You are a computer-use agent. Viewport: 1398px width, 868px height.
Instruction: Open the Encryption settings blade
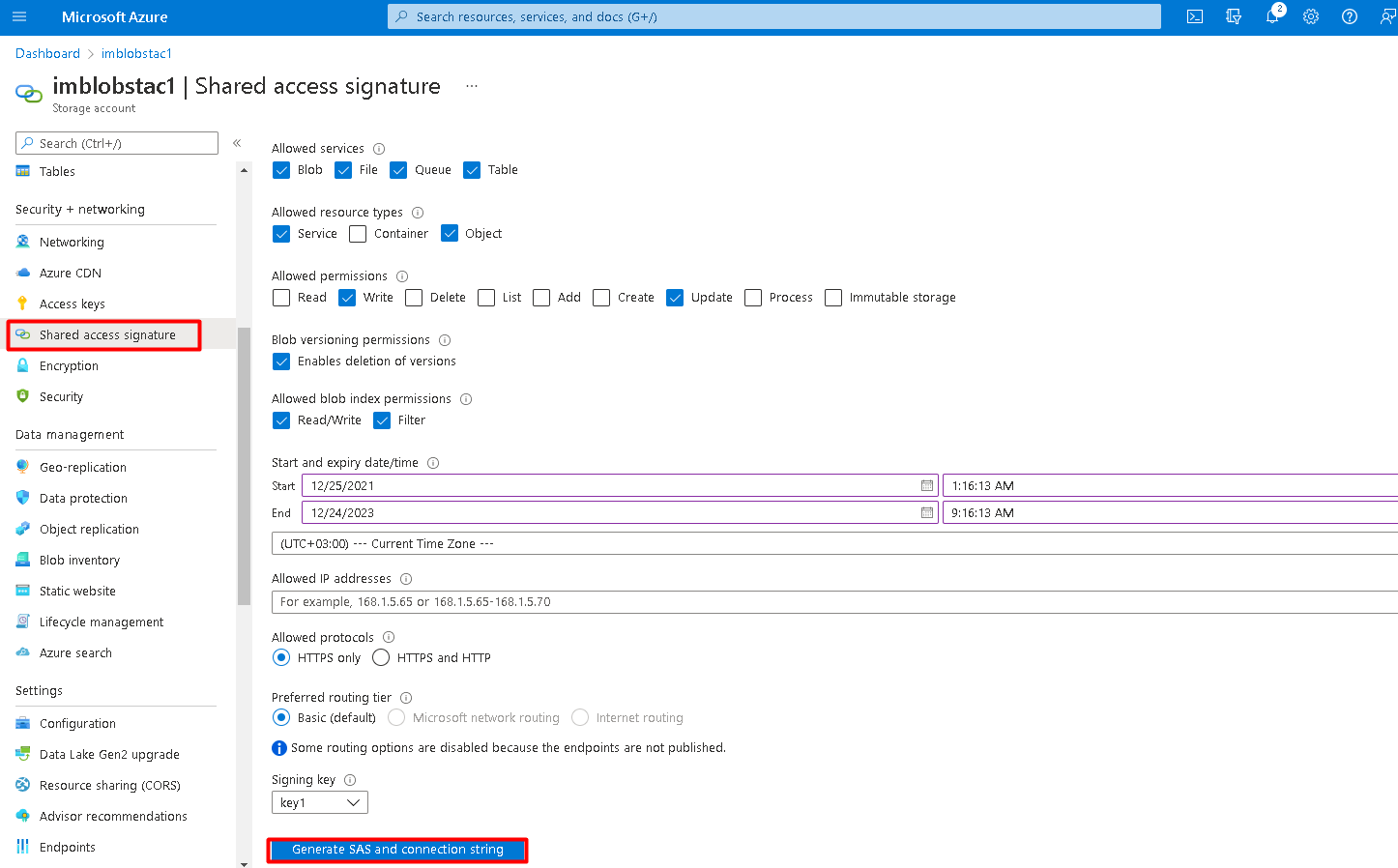click(x=69, y=365)
